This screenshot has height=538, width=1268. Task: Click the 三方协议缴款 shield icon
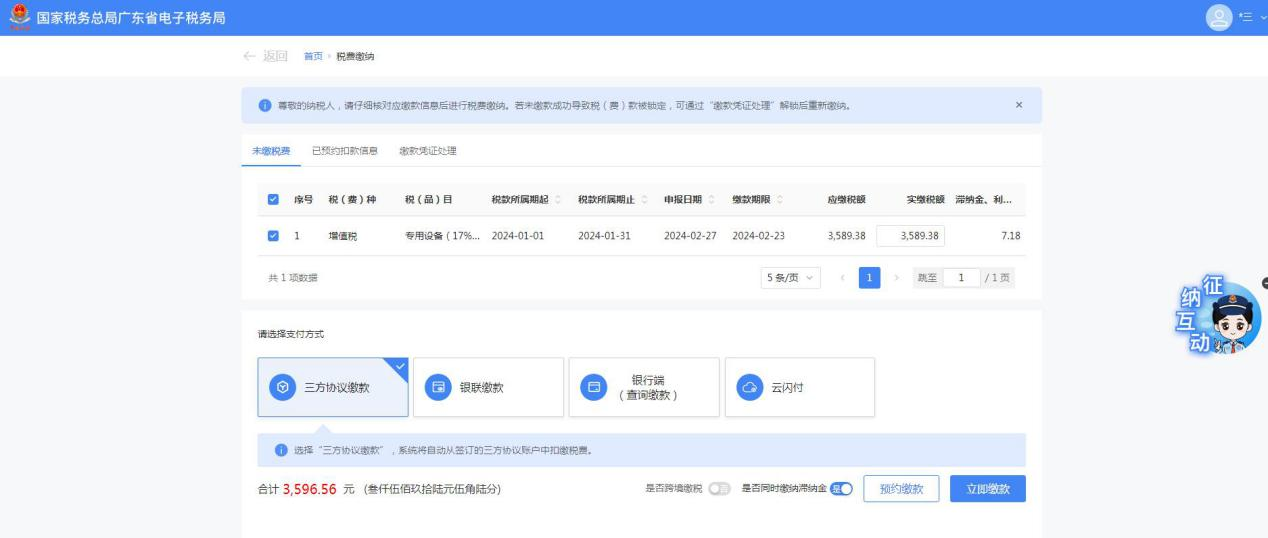pyautogui.click(x=283, y=388)
